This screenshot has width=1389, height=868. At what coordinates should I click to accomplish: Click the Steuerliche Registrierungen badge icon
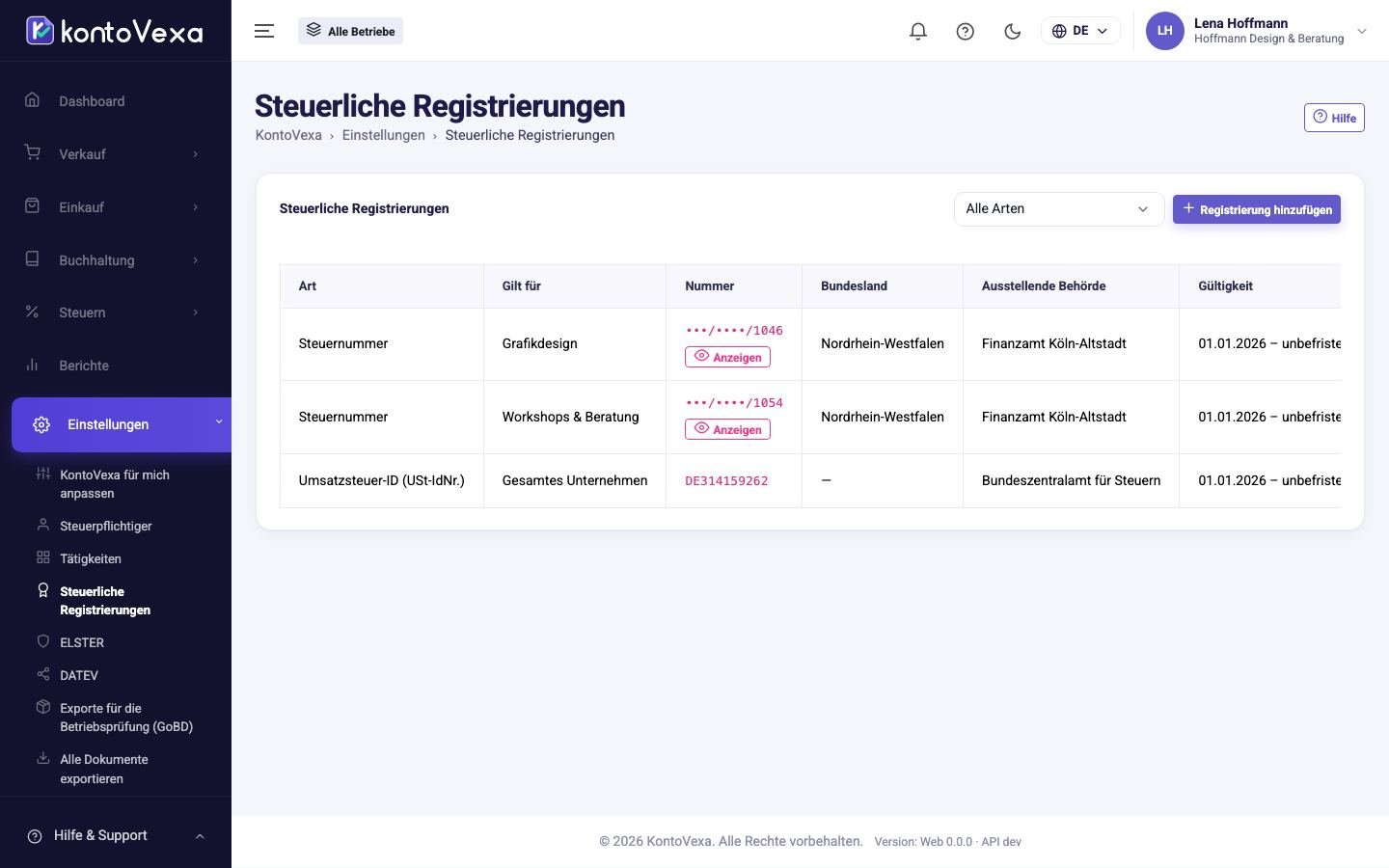pos(42,590)
